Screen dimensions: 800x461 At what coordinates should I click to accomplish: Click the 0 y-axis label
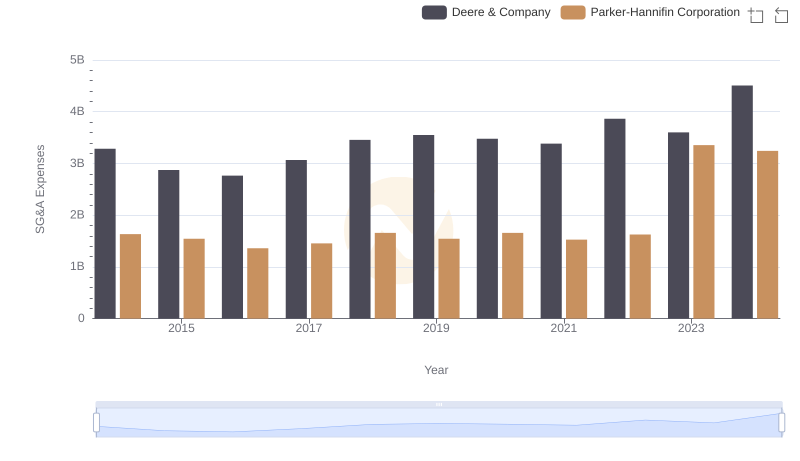81,319
